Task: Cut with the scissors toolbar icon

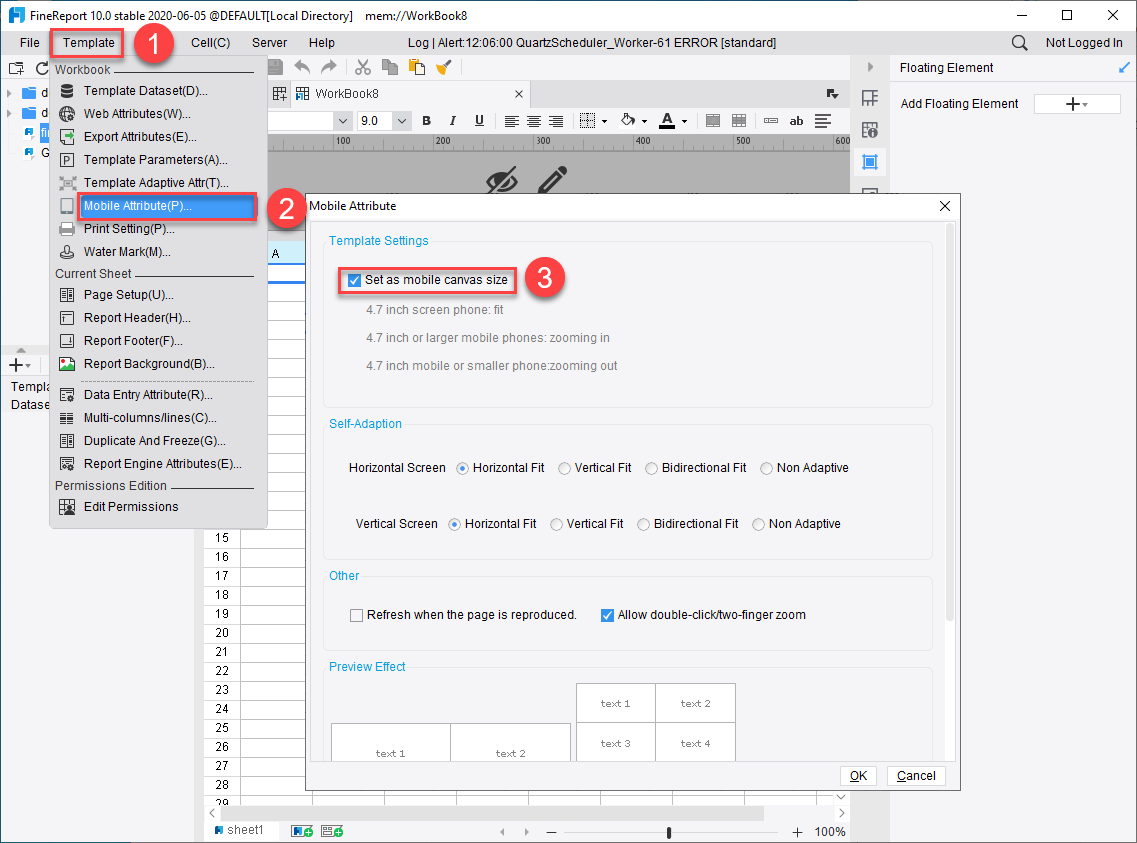Action: (362, 67)
